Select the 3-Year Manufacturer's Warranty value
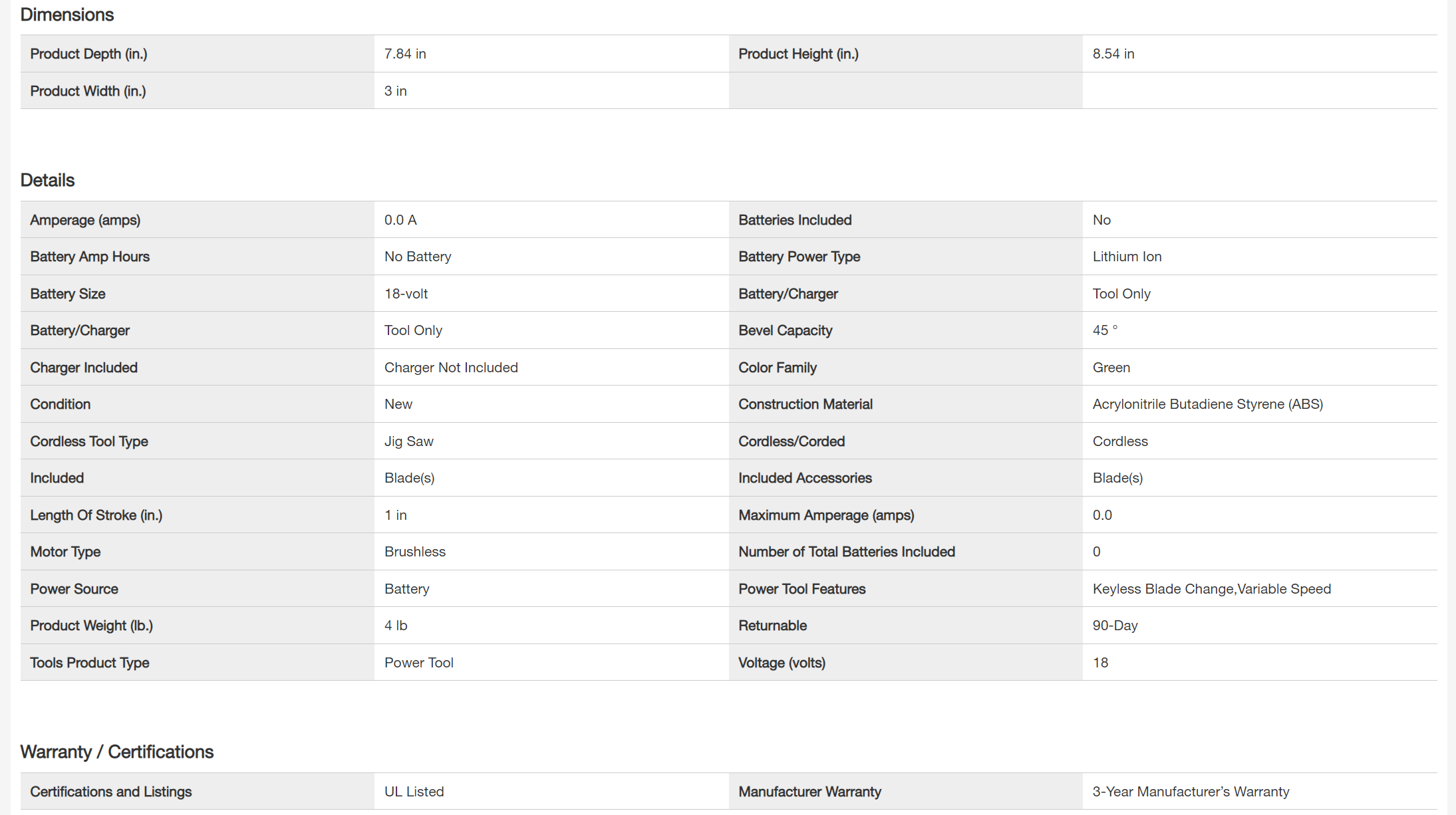 point(1191,792)
